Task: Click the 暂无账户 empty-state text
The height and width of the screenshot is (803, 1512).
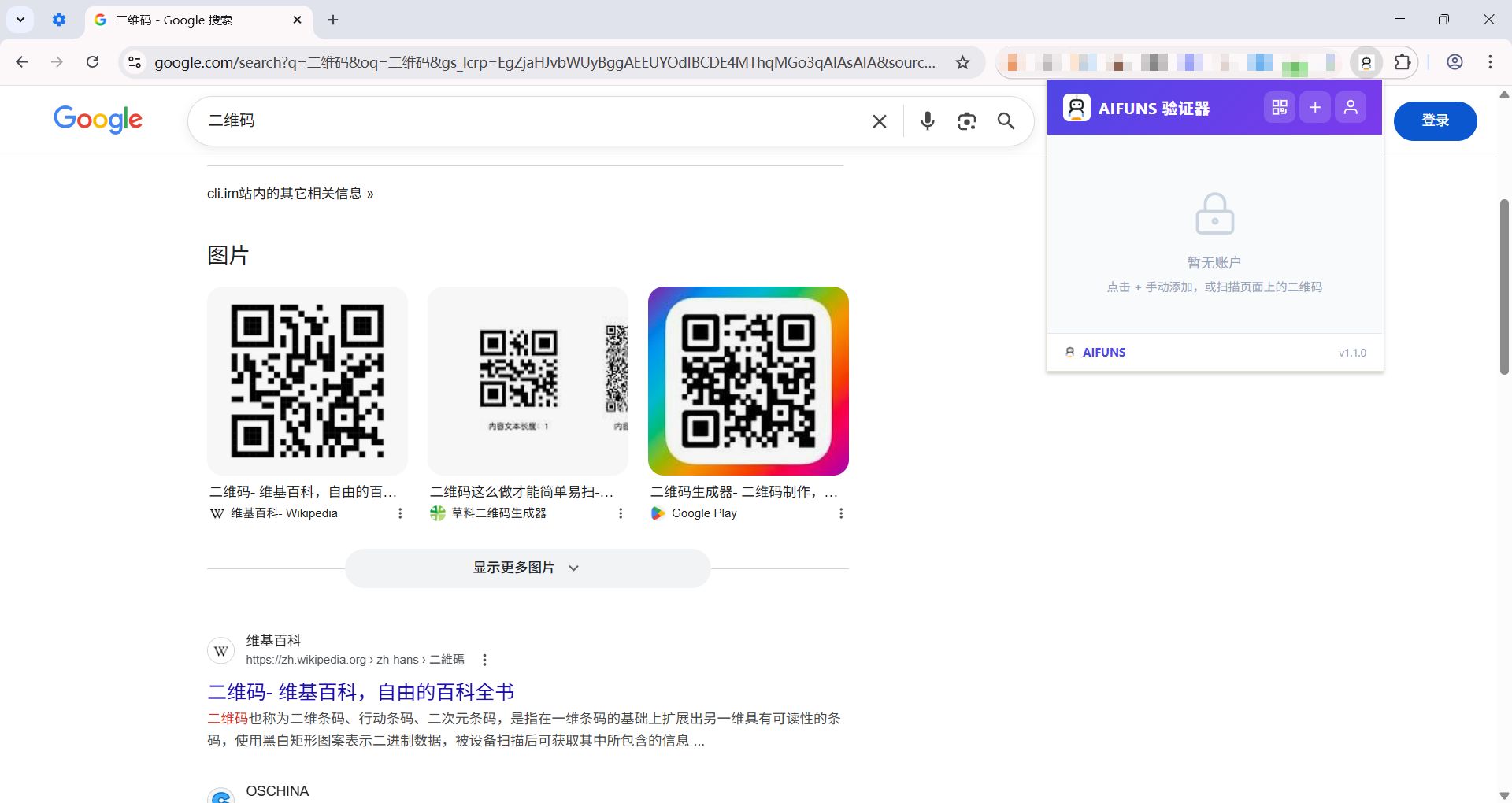Action: coord(1214,262)
